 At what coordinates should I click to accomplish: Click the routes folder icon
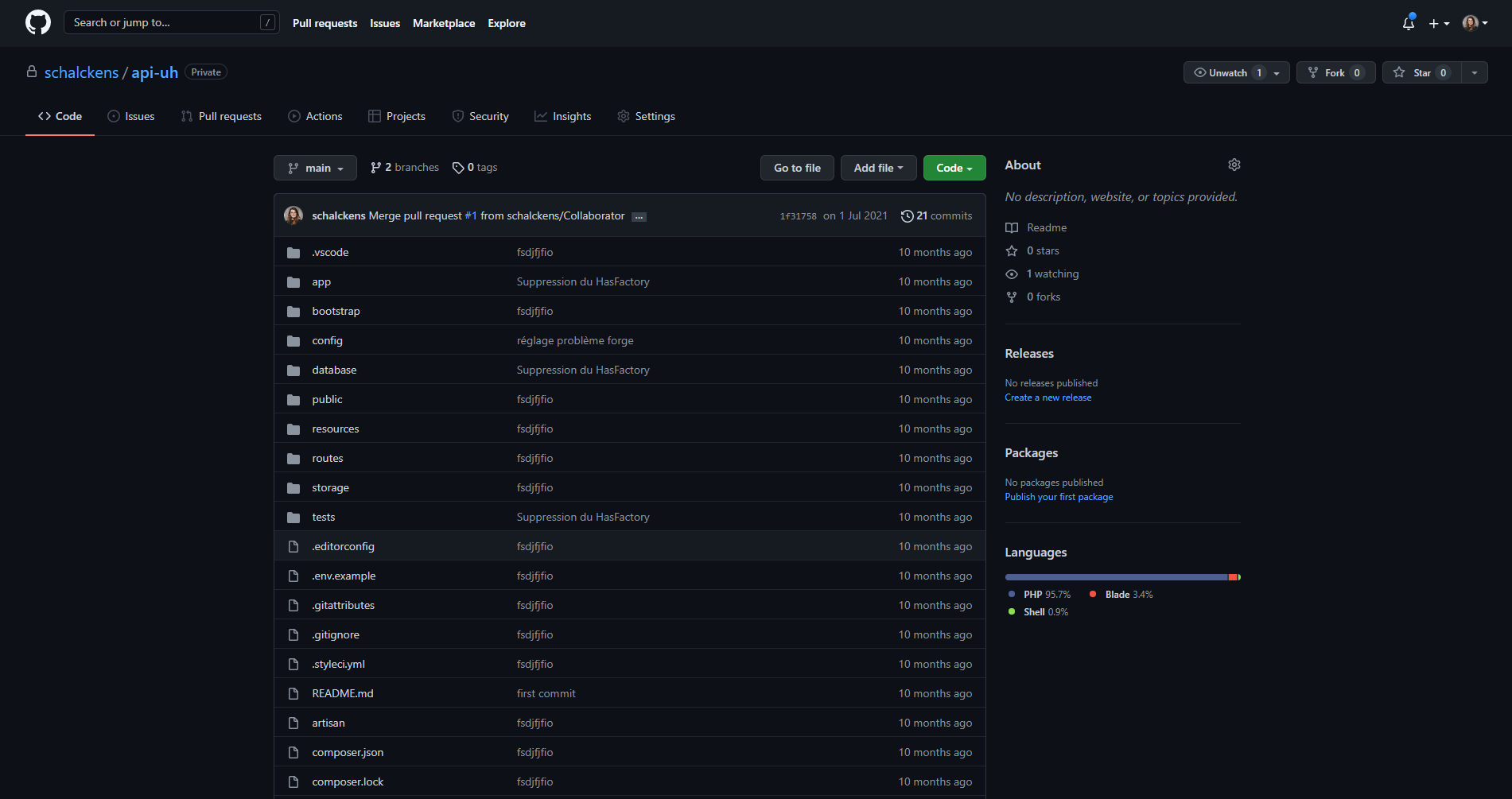(293, 459)
